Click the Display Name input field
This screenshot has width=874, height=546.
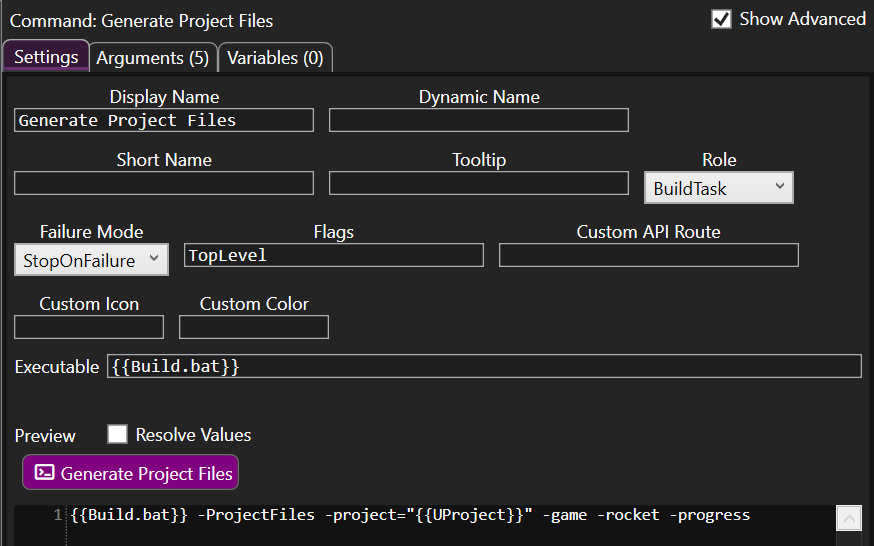[164, 120]
